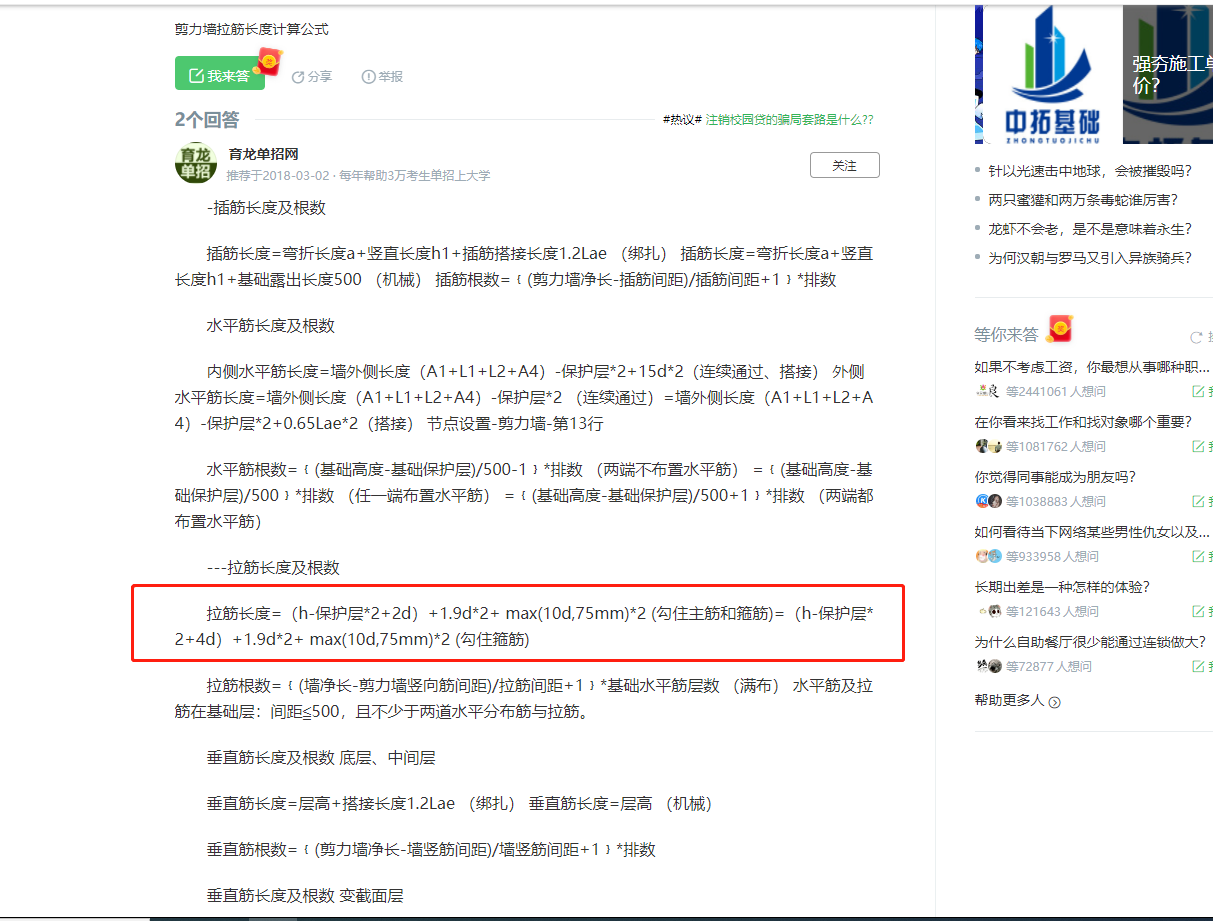Click the red envelope badge on 我来答 button
The height and width of the screenshot is (921, 1213).
[267, 63]
